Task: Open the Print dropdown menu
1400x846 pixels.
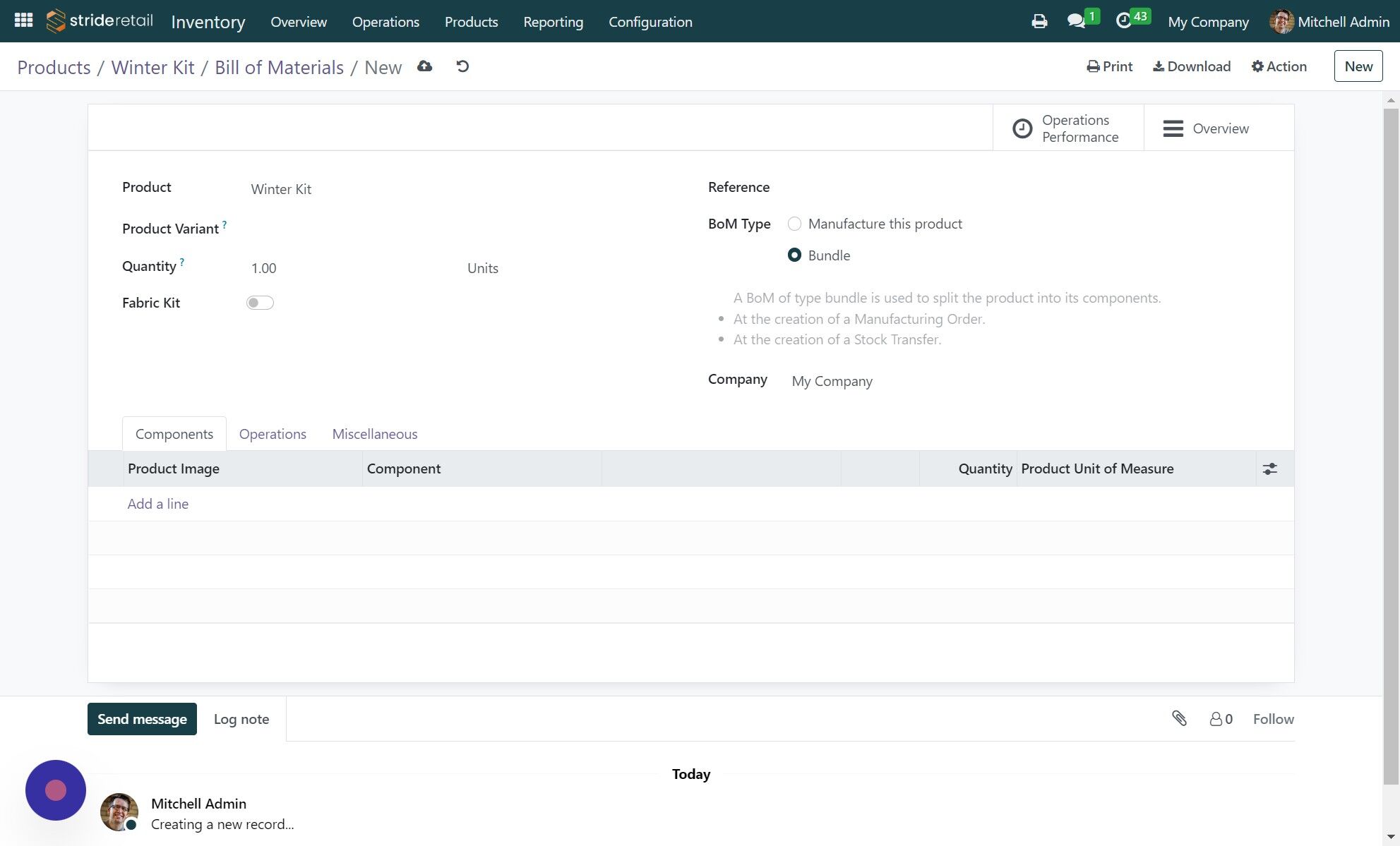Action: coord(1109,66)
